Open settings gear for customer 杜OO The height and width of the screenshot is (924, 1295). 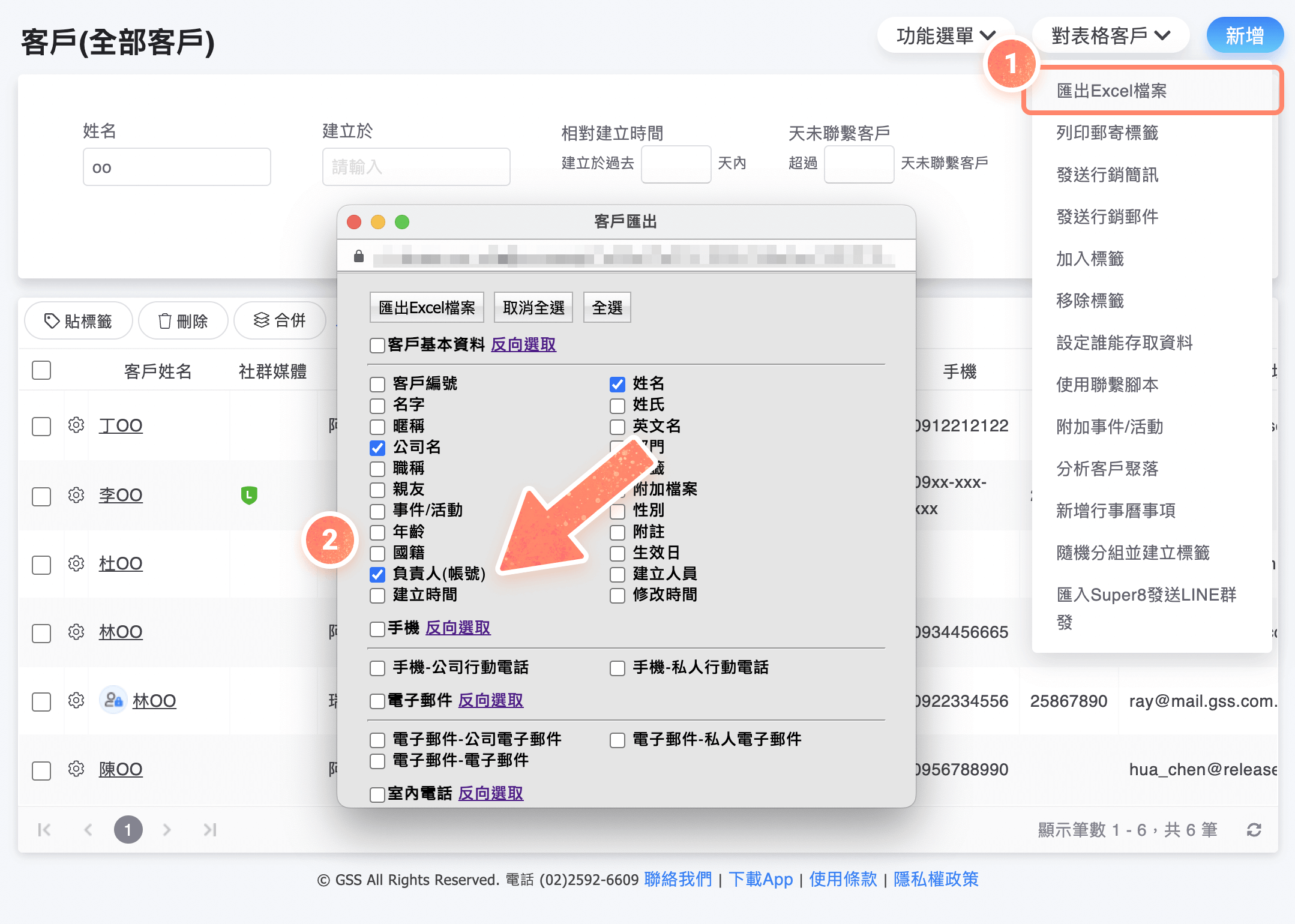pyautogui.click(x=76, y=563)
